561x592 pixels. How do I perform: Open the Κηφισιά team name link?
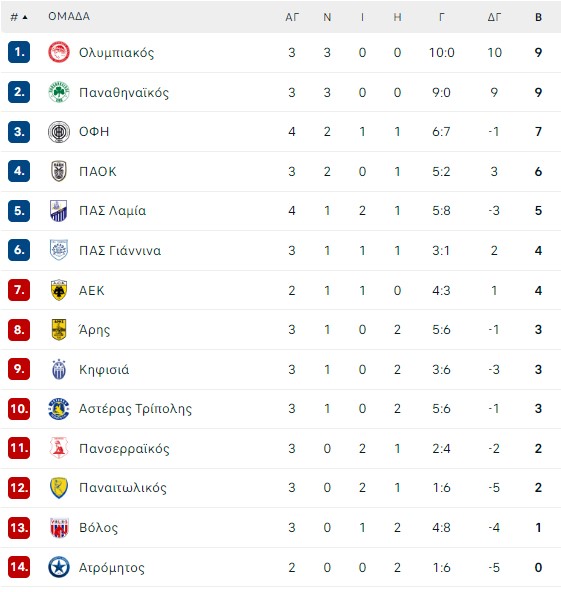(104, 369)
